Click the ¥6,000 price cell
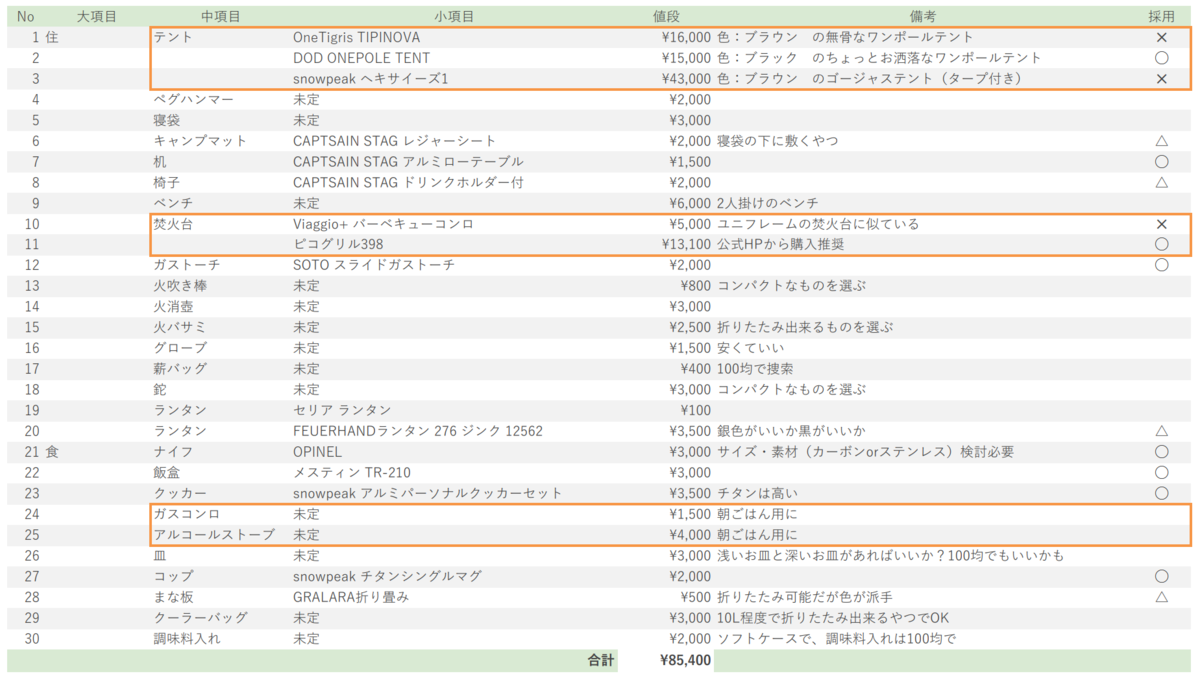This screenshot has height=678, width=1200. tap(690, 203)
